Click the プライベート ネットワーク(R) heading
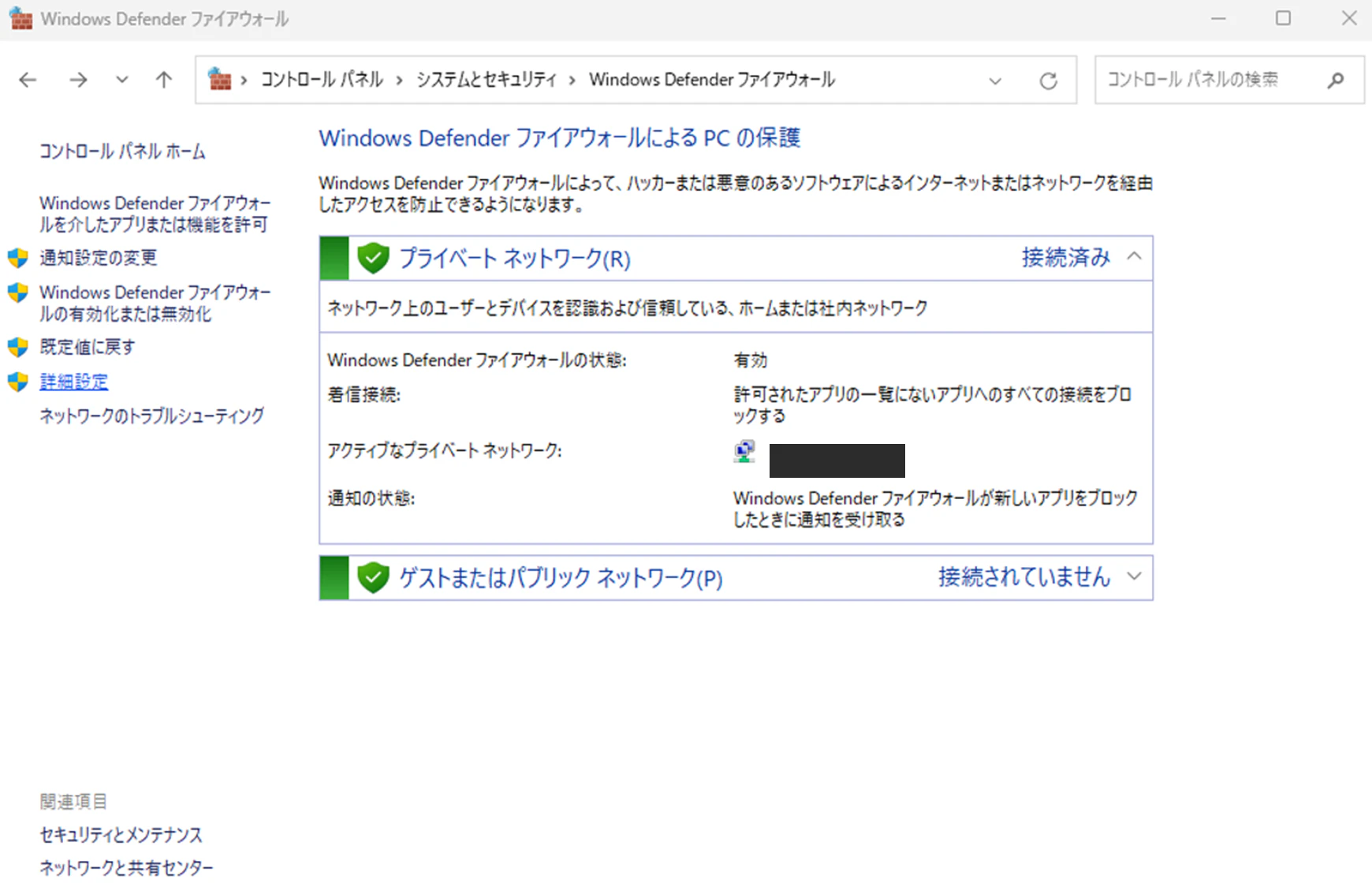 [515, 258]
